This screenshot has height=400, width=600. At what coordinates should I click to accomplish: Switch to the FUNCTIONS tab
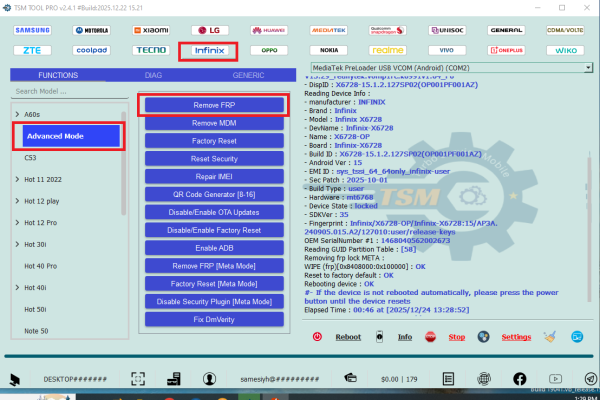coord(58,75)
